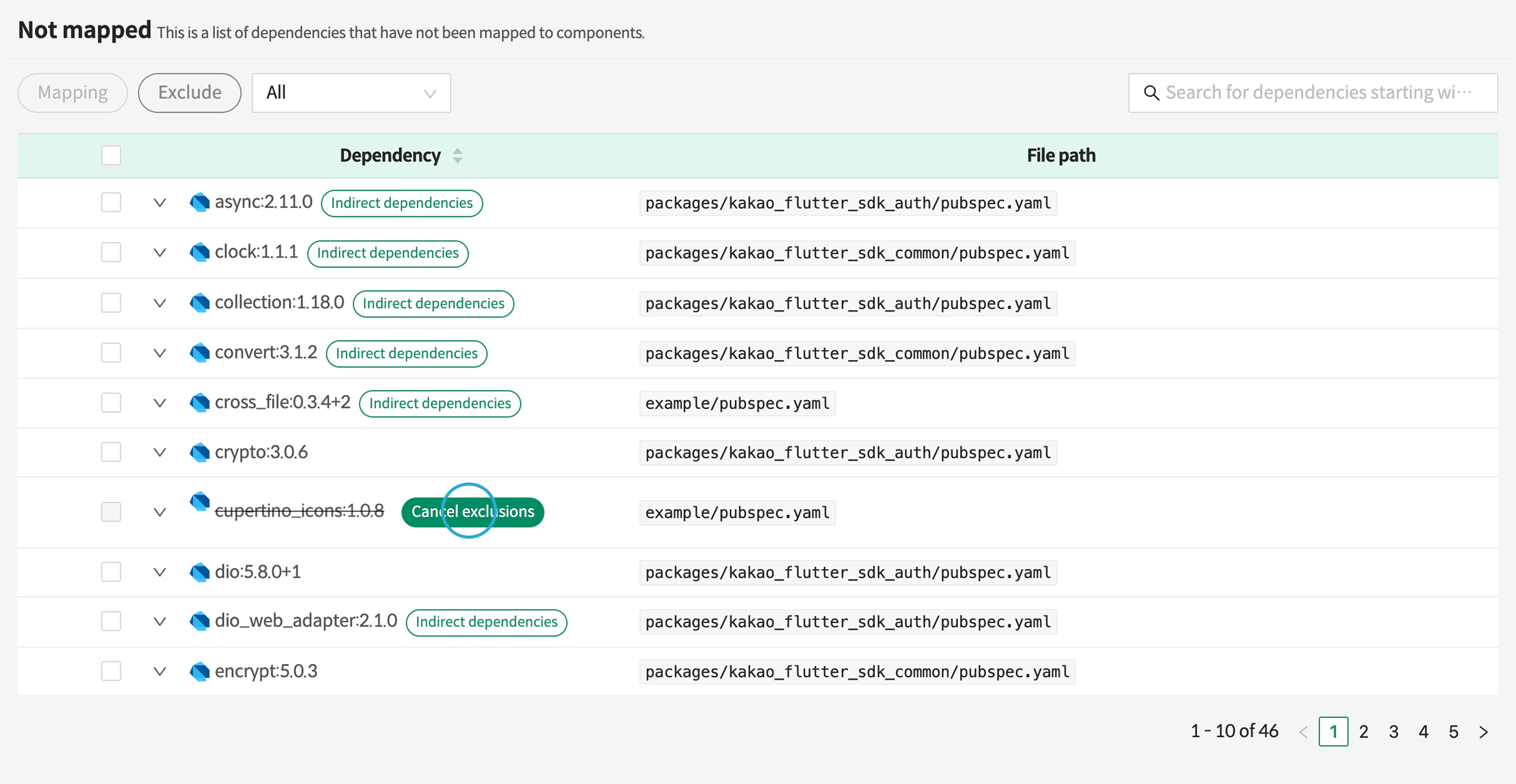Image resolution: width=1516 pixels, height=784 pixels.
Task: Go to the next page with the right arrow
Action: pos(1483,732)
